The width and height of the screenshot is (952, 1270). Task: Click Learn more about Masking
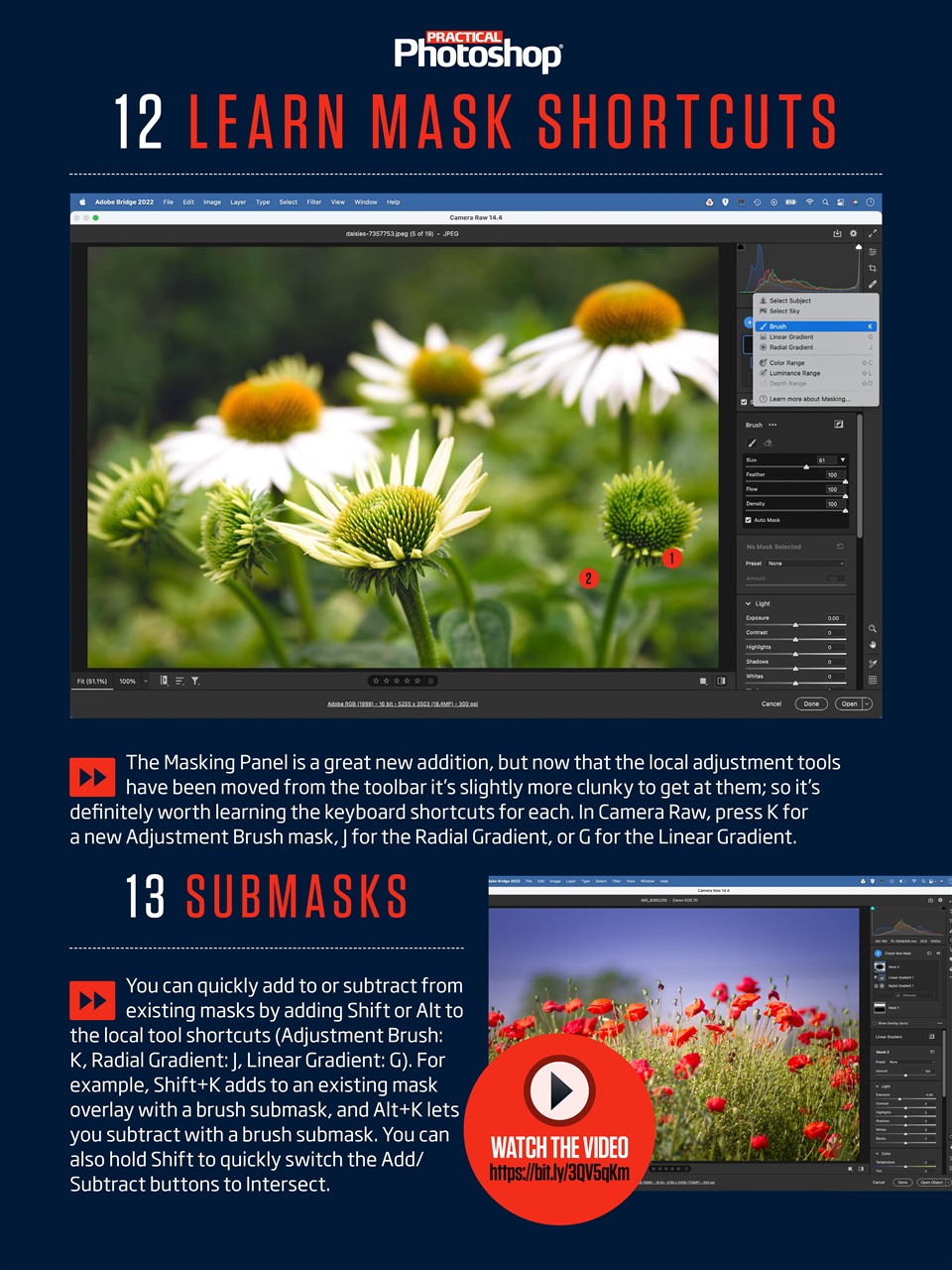(x=808, y=399)
